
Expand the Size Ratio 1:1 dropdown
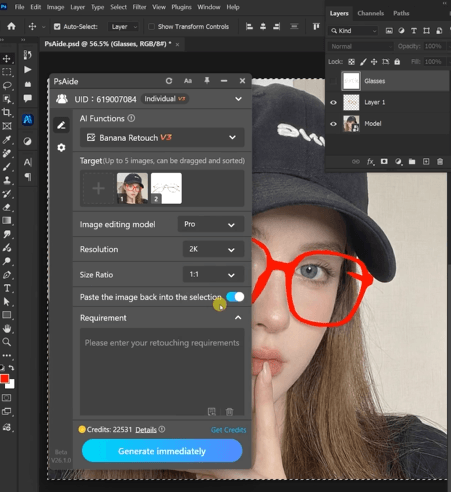[x=213, y=275]
